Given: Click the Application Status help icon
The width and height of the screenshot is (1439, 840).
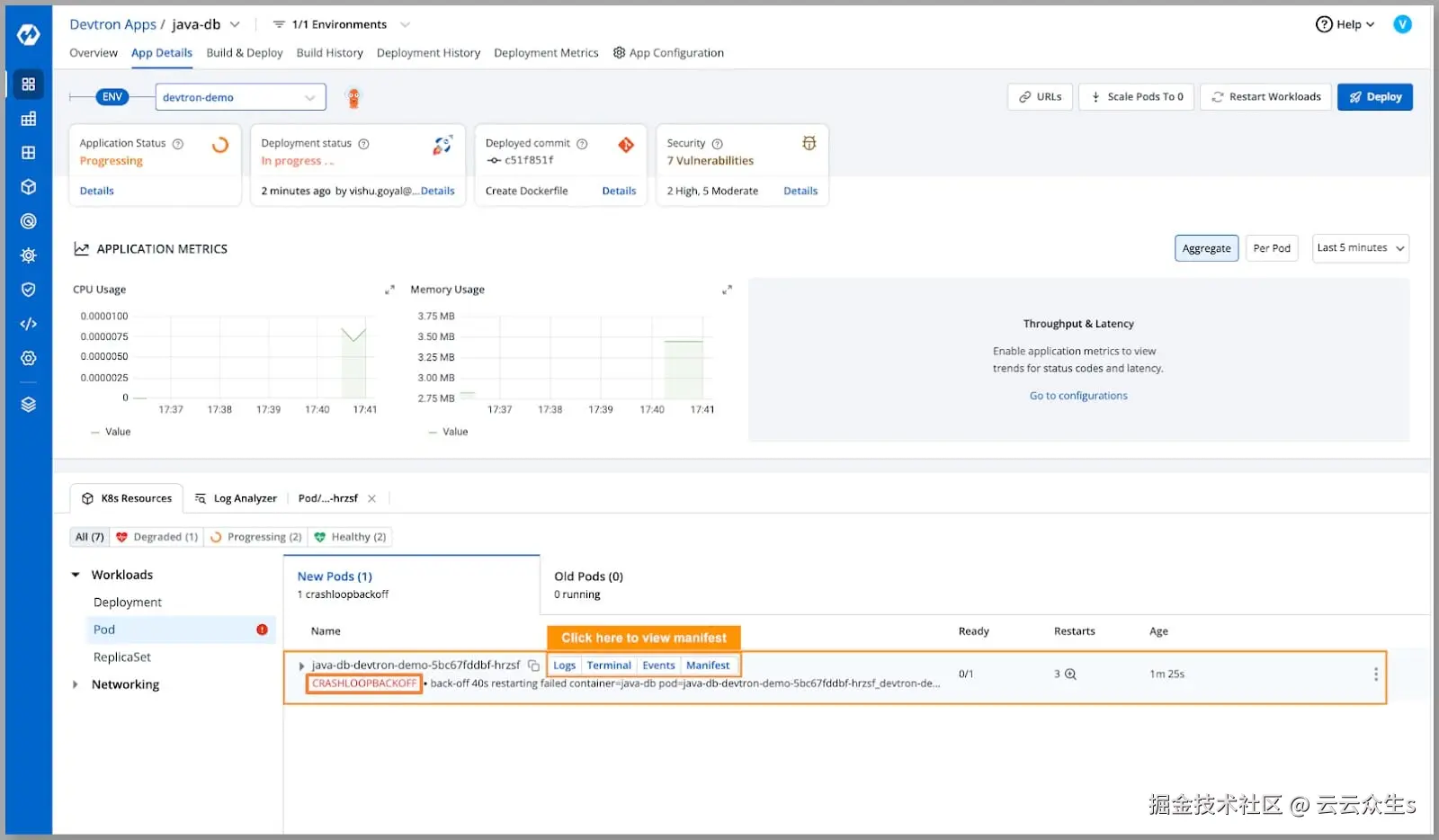Looking at the screenshot, I should [x=178, y=144].
